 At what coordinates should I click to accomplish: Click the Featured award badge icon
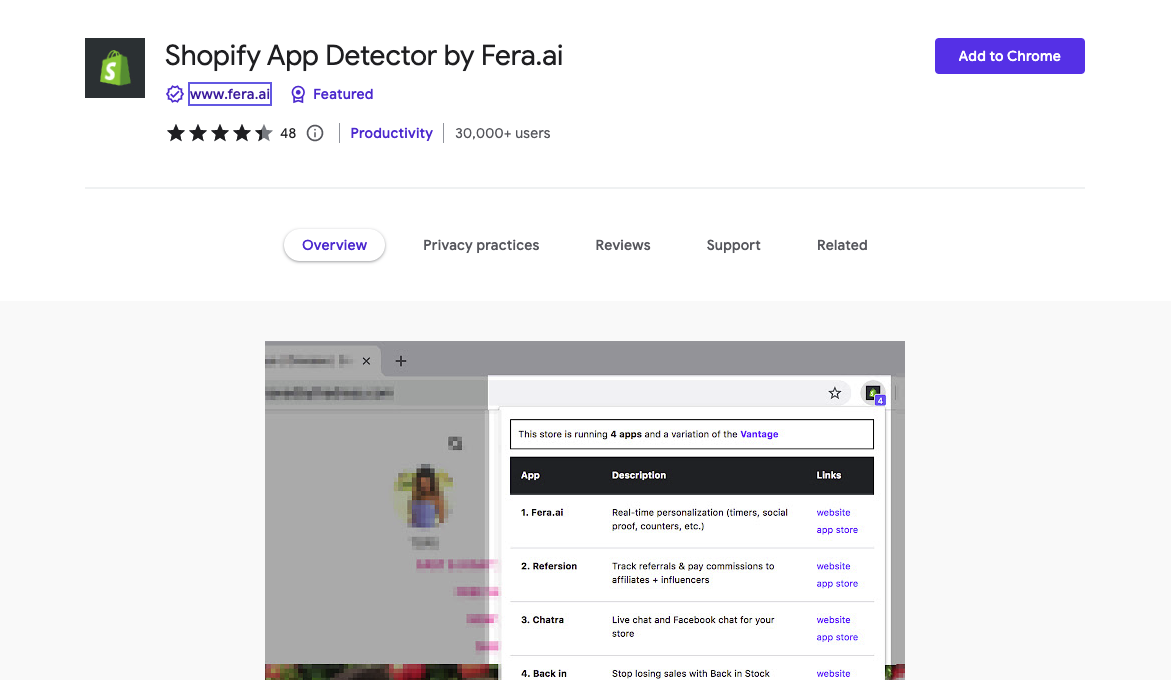click(x=298, y=94)
